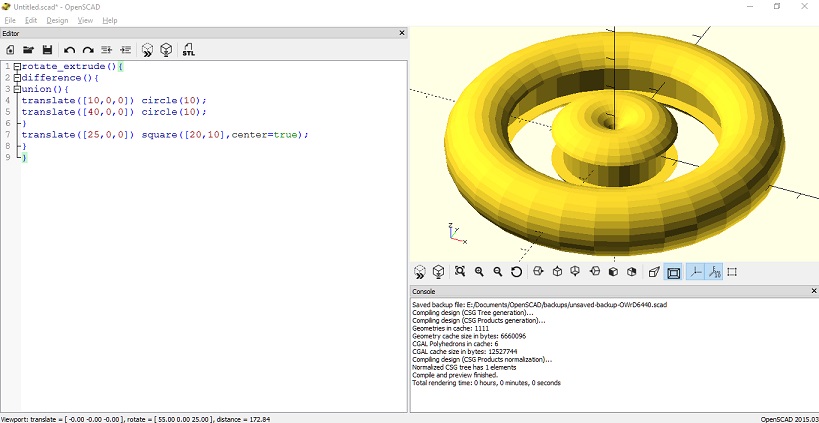Export the model as STL
819x423 pixels.
pyautogui.click(x=189, y=50)
